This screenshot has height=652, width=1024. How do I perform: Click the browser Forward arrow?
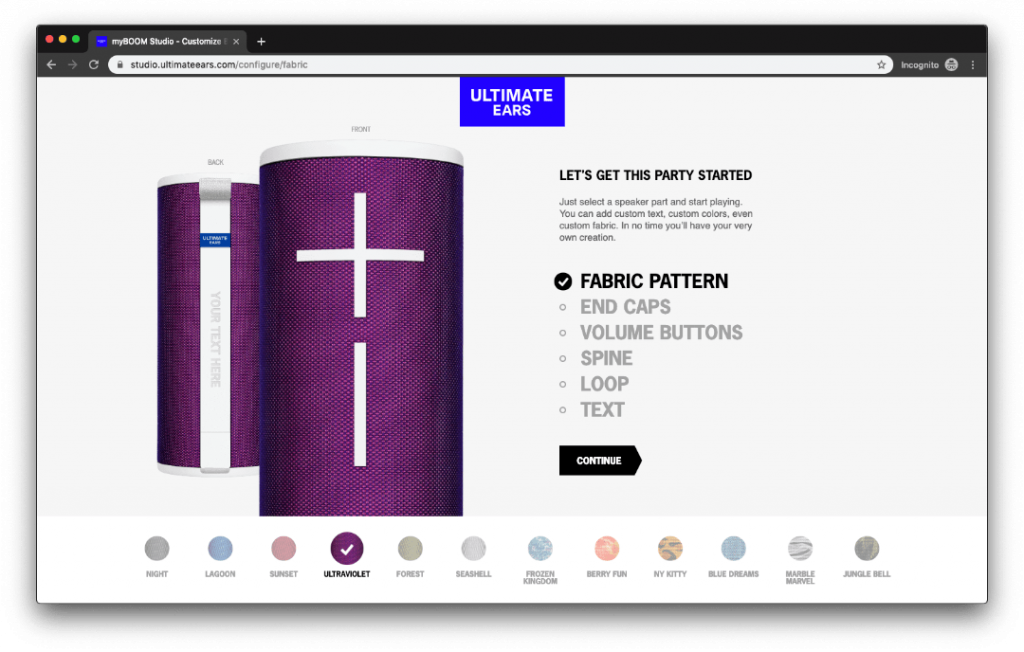[72, 65]
